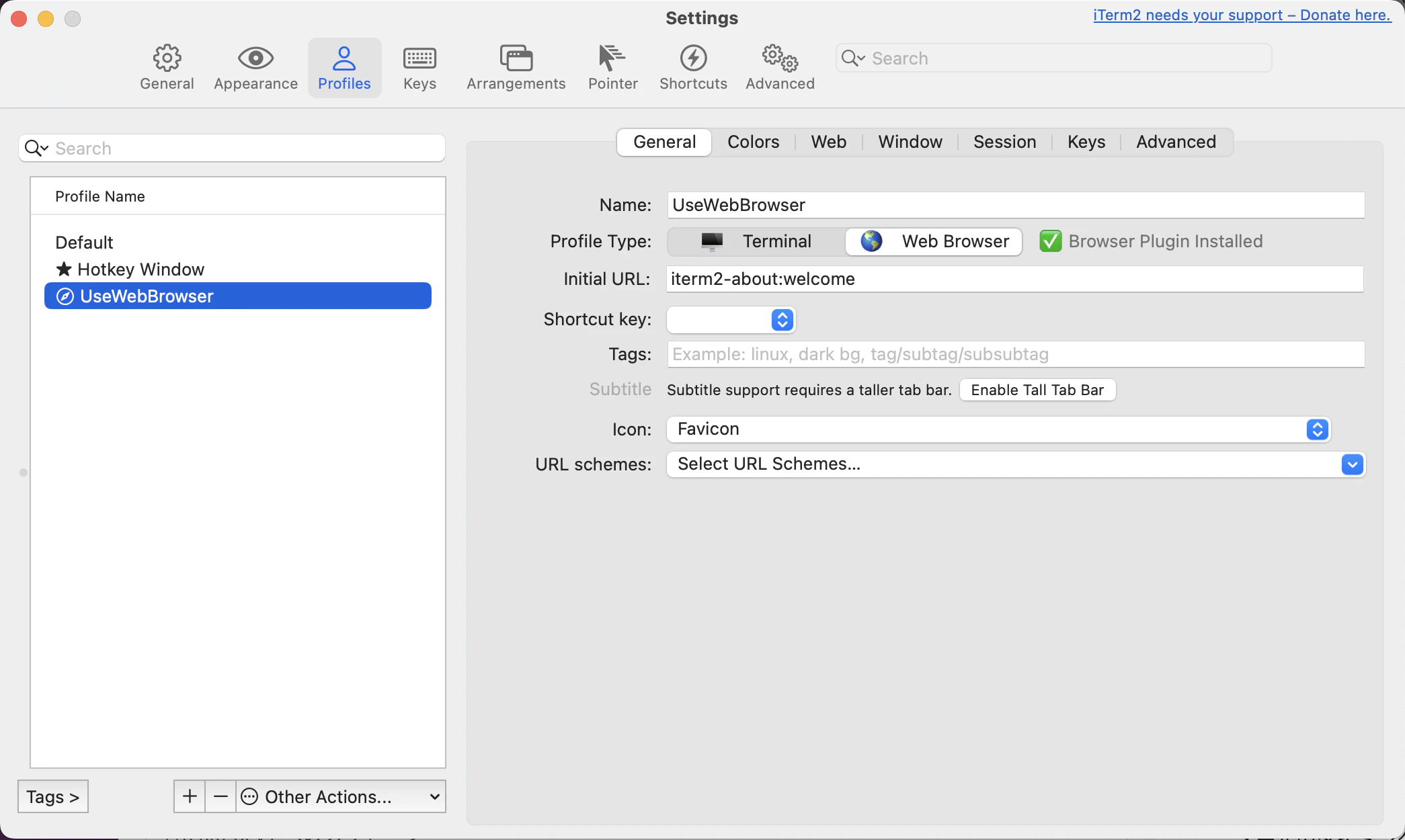Image resolution: width=1405 pixels, height=840 pixels.
Task: Open the iTerm2 donate link
Action: pos(1242,15)
